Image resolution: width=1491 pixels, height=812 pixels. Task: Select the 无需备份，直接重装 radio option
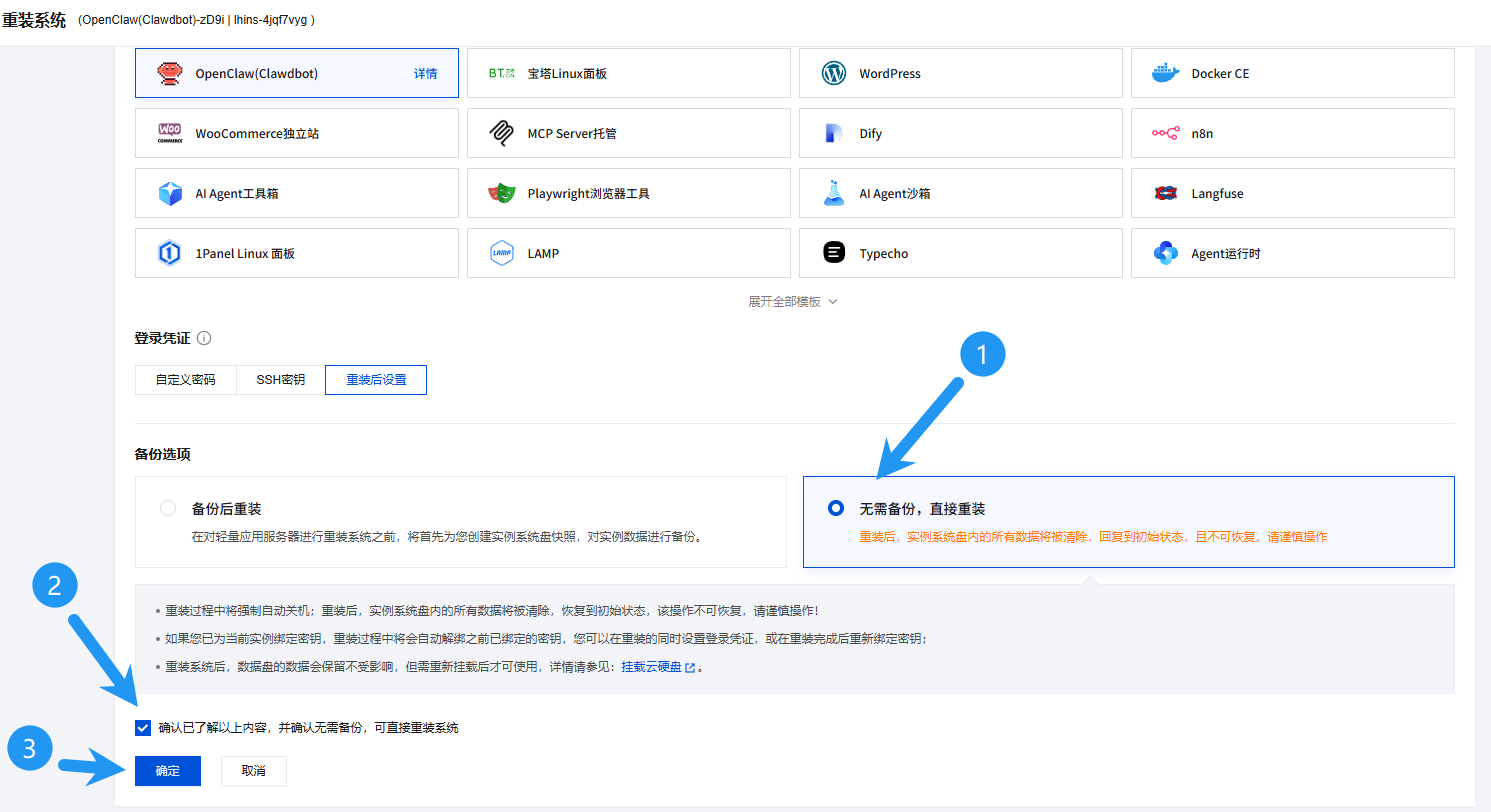836,508
